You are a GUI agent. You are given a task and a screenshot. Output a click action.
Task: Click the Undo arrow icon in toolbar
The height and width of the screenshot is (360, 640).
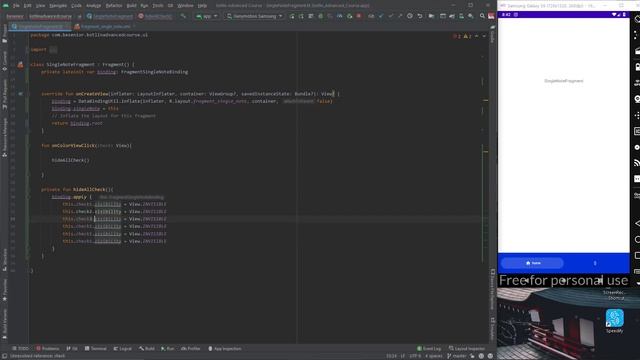coord(420,16)
